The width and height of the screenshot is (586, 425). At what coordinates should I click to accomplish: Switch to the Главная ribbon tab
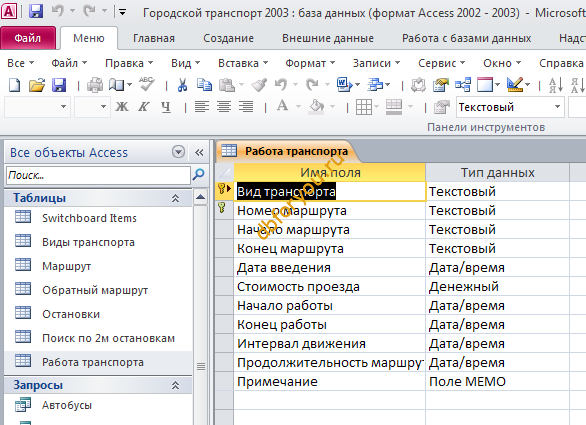(x=154, y=38)
